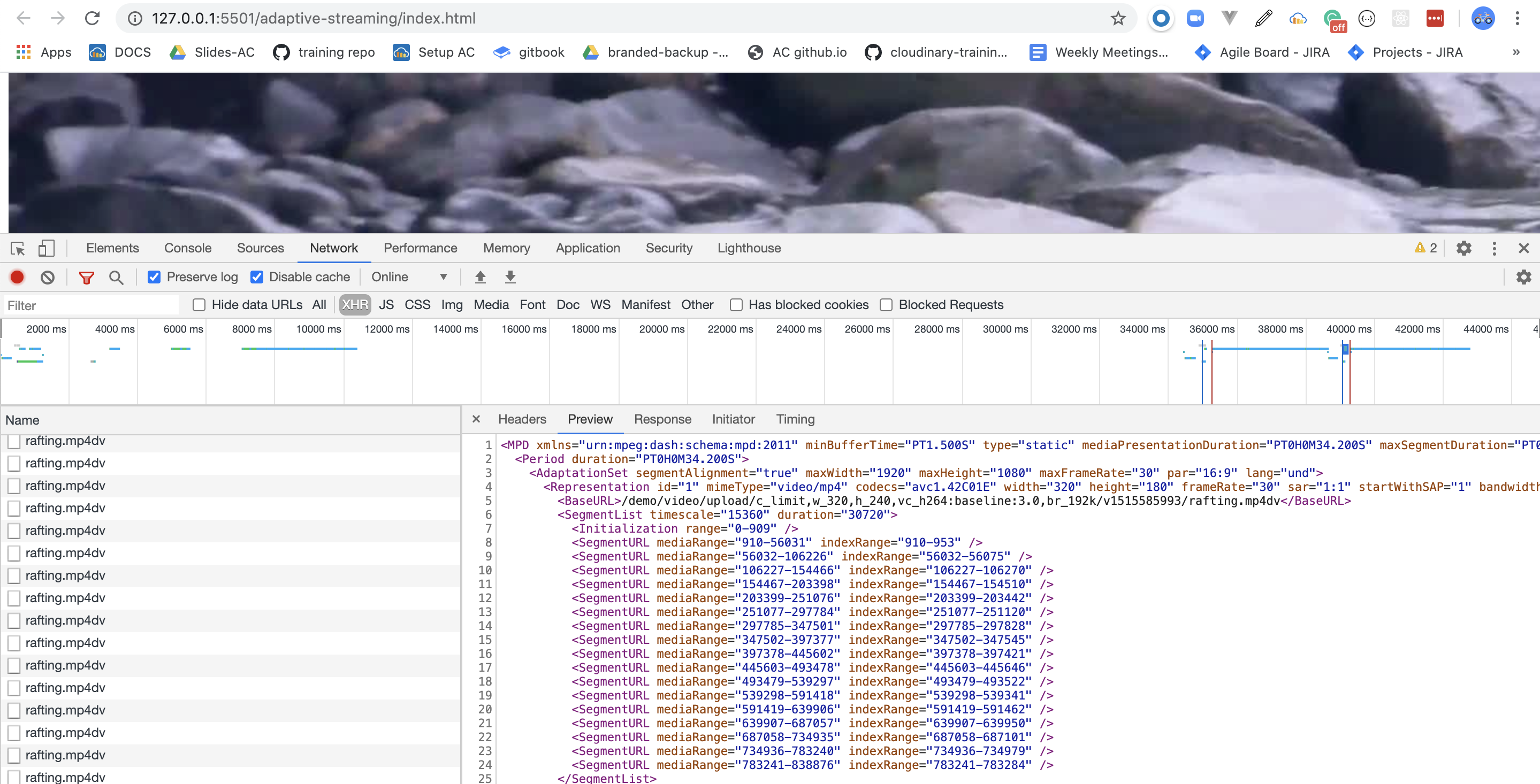Enable Hide data URLs checkbox
Screen dimensions: 1540x784
[x=199, y=305]
